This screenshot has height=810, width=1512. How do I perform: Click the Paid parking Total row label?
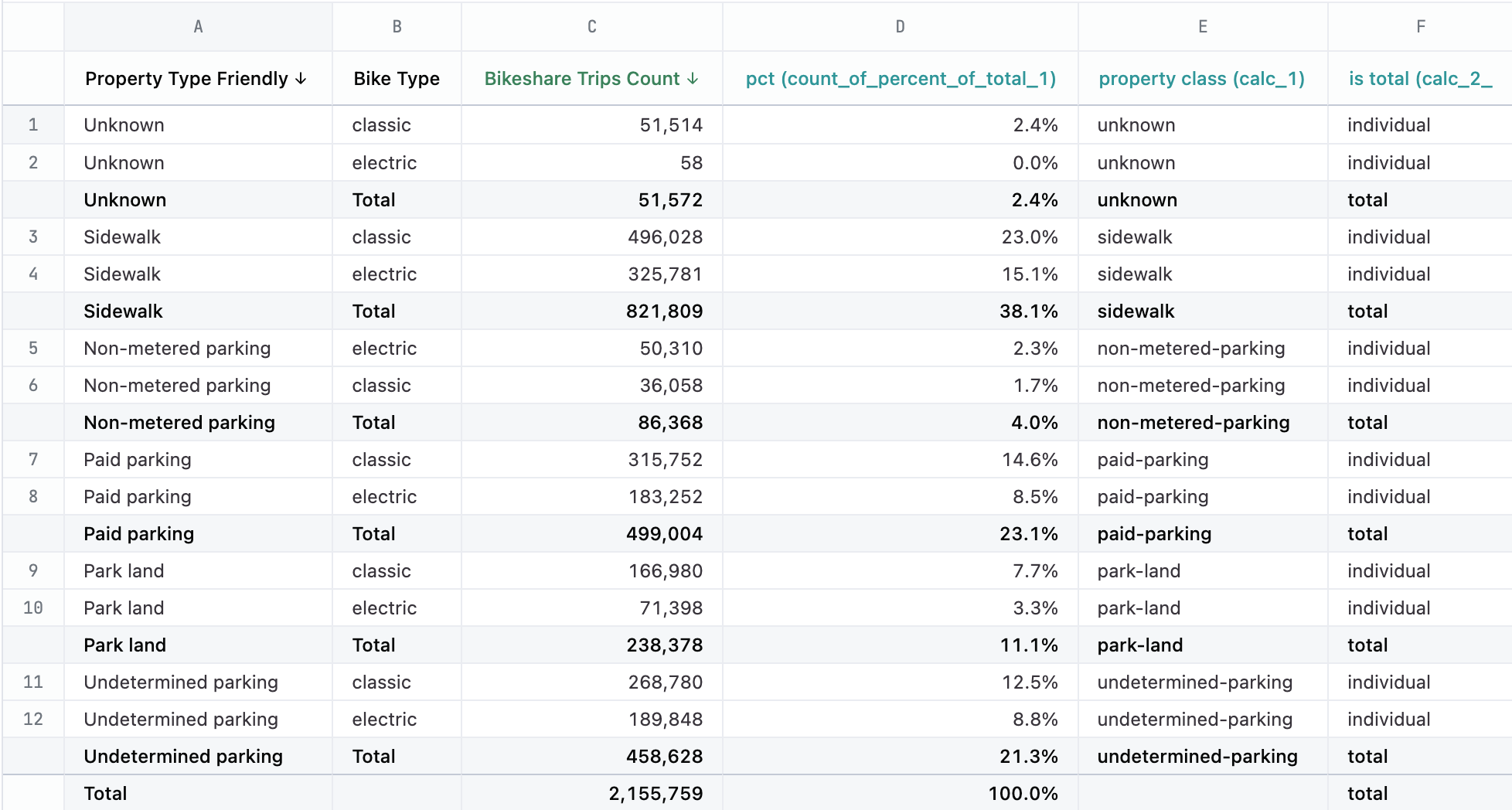point(139,534)
